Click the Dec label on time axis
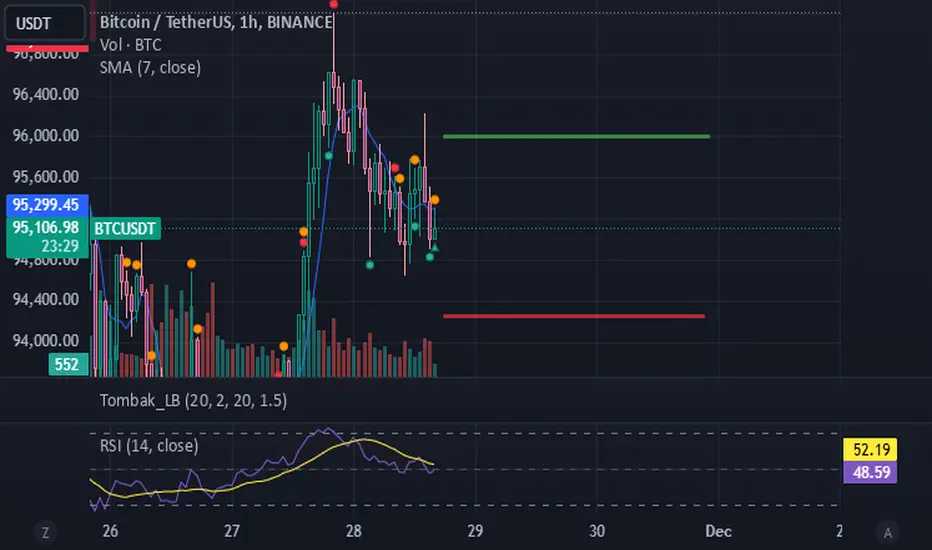This screenshot has height=550, width=932. pyautogui.click(x=718, y=531)
